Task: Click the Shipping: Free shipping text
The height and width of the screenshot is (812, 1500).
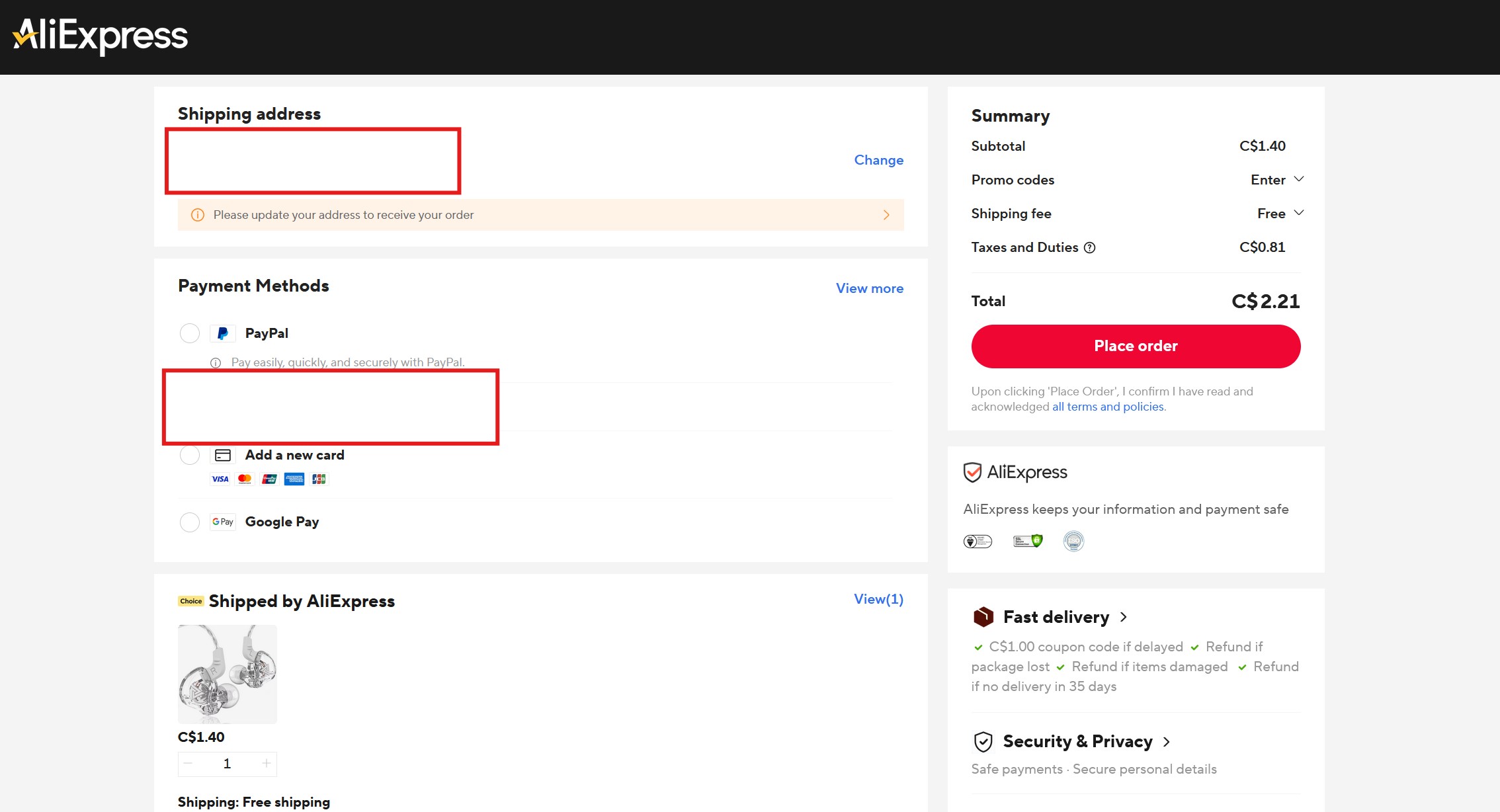Action: [x=254, y=802]
